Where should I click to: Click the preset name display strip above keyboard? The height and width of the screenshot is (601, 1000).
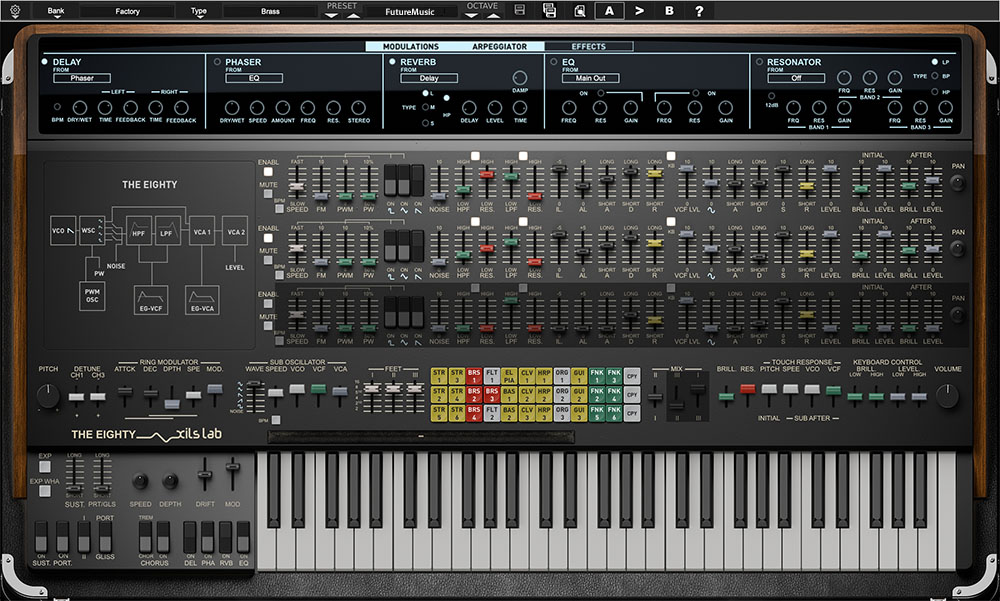(421, 437)
